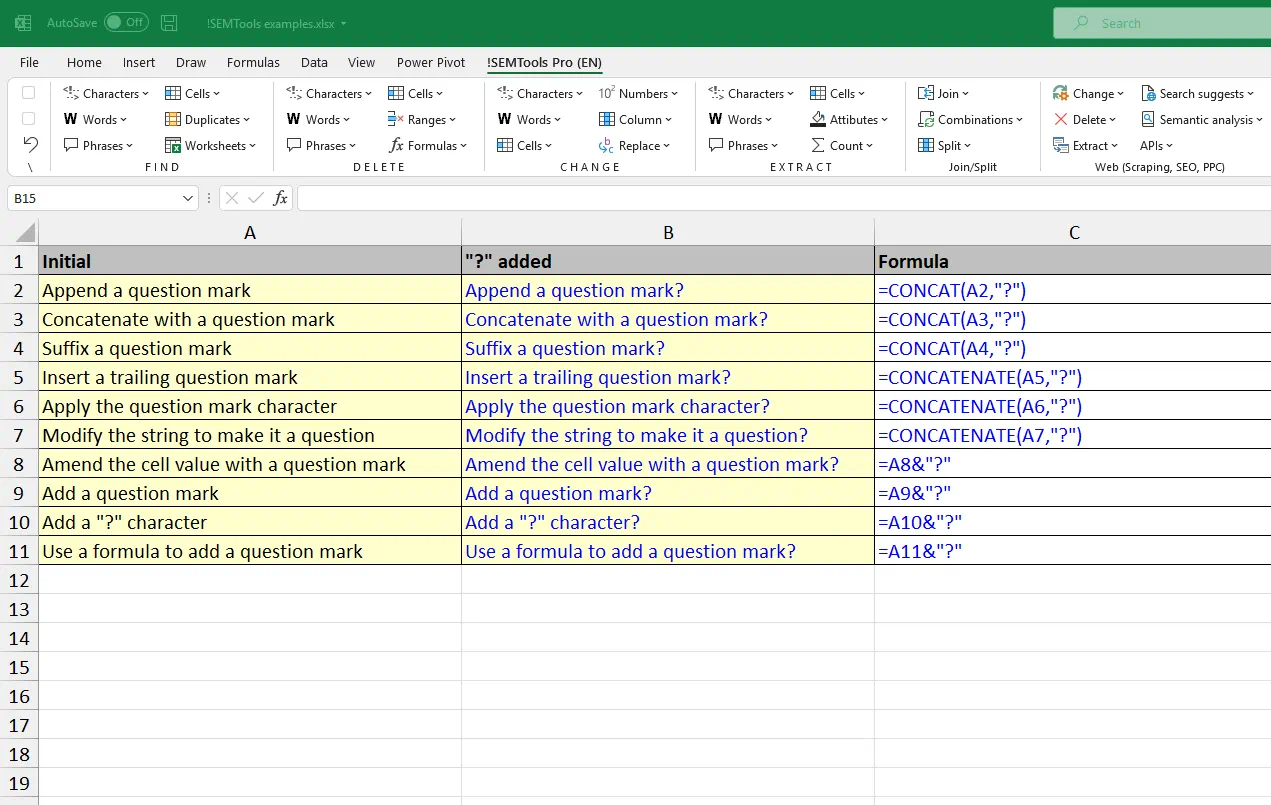Click the Numbers icon
The image size is (1271, 805).
point(606,93)
